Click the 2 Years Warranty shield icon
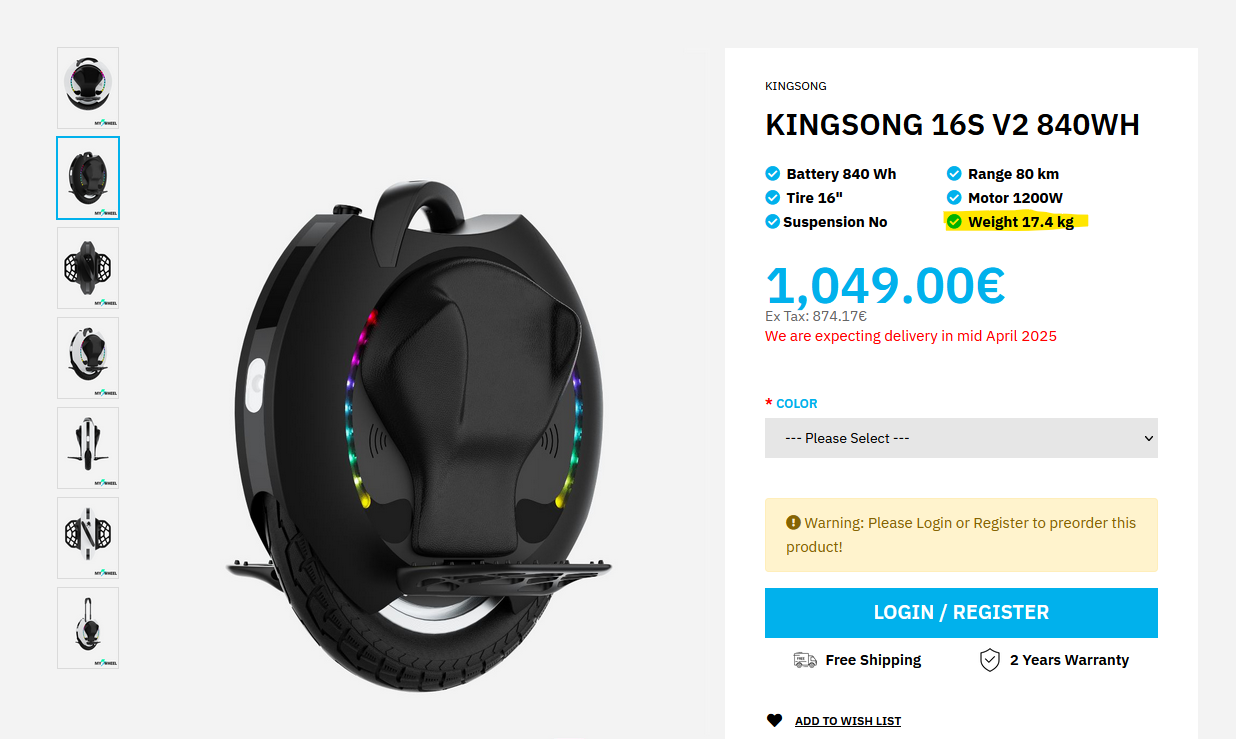This screenshot has height=739, width=1236. tap(989, 660)
